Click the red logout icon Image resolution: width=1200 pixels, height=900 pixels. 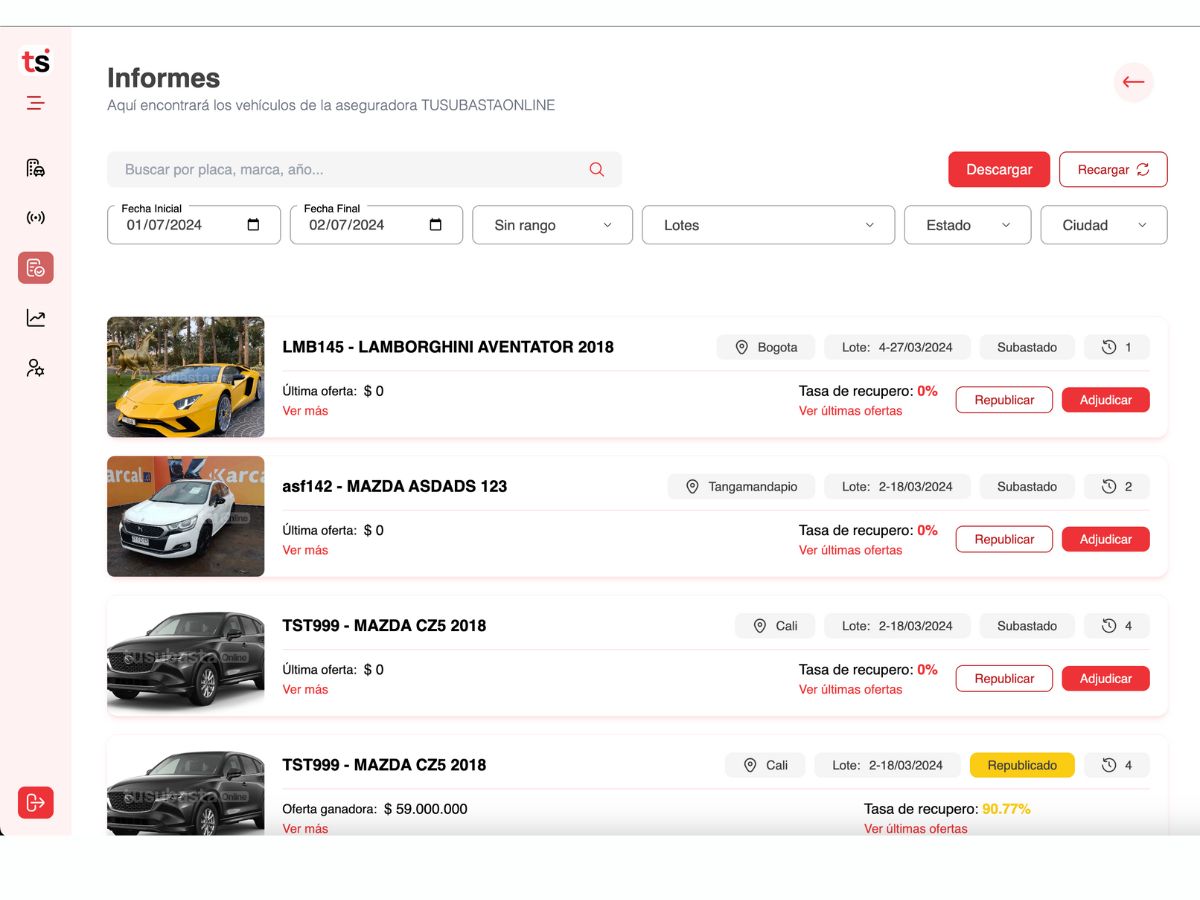35,802
